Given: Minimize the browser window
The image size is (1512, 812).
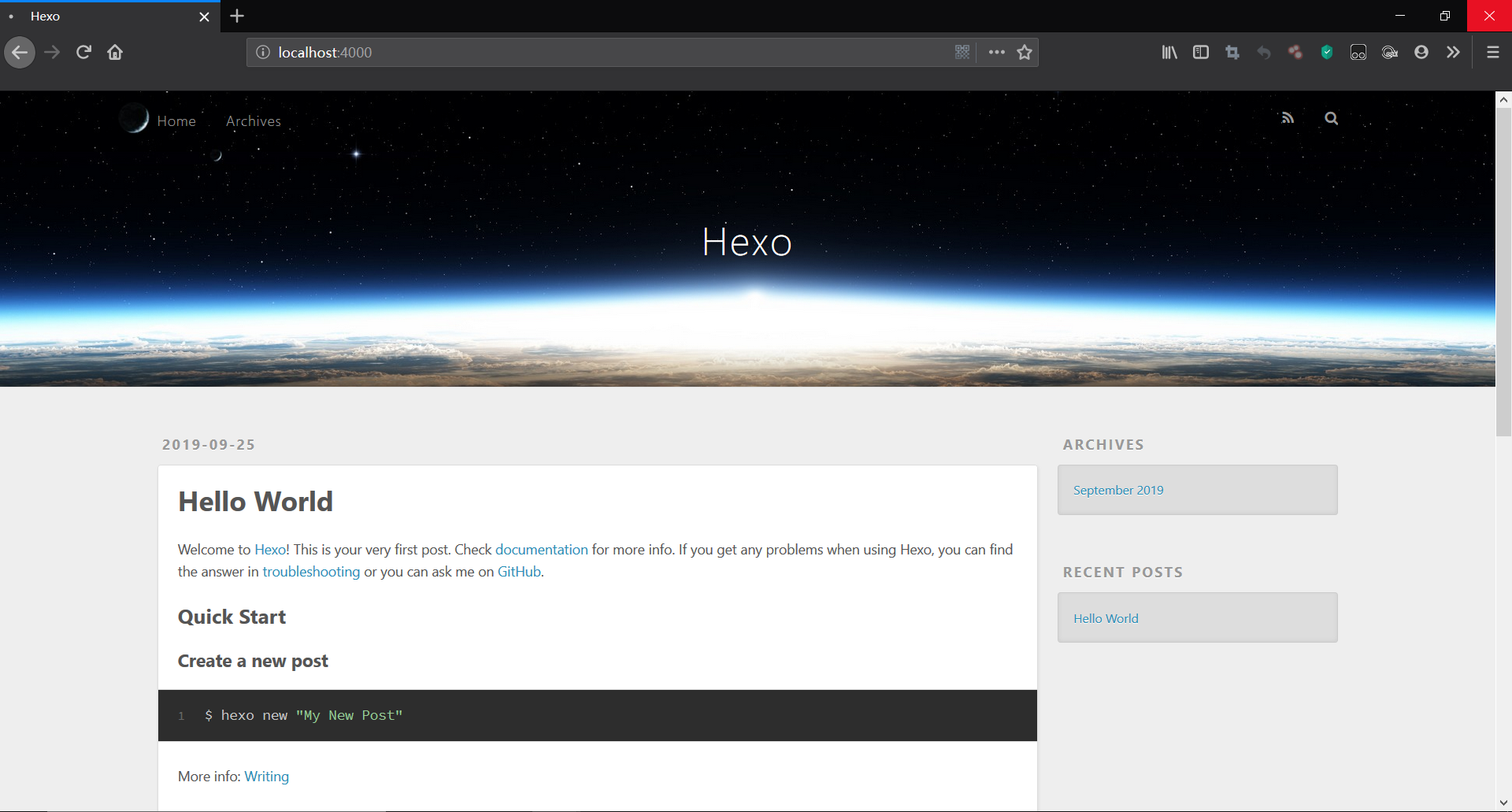Looking at the screenshot, I should 1400,16.
